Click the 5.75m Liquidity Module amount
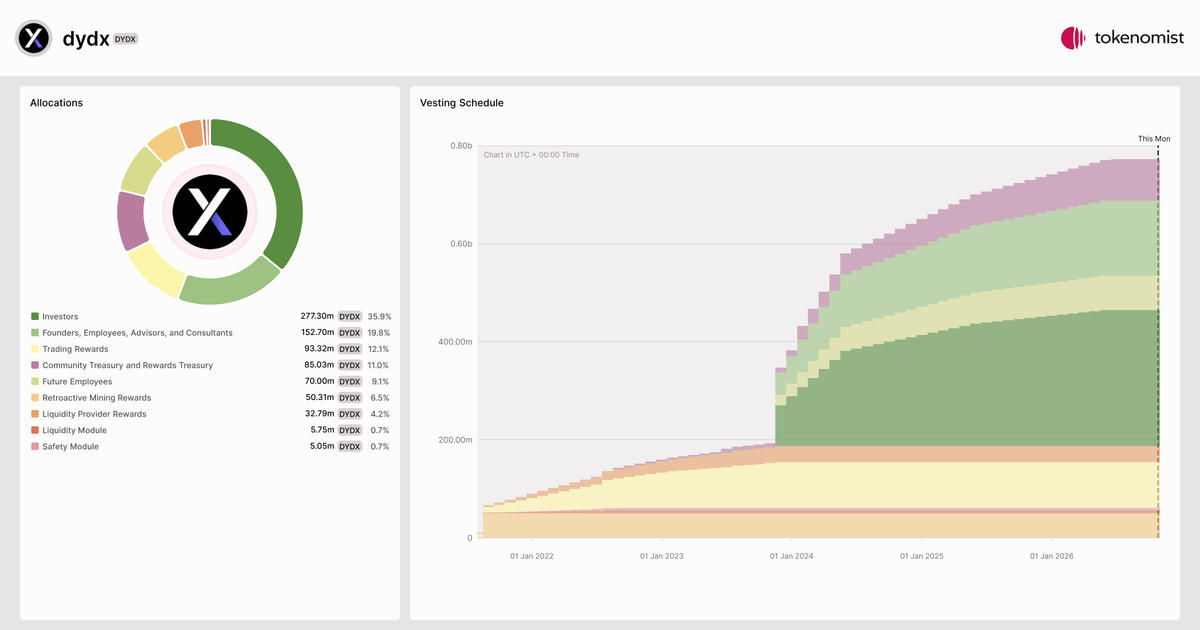The width and height of the screenshot is (1200, 630). 321,431
